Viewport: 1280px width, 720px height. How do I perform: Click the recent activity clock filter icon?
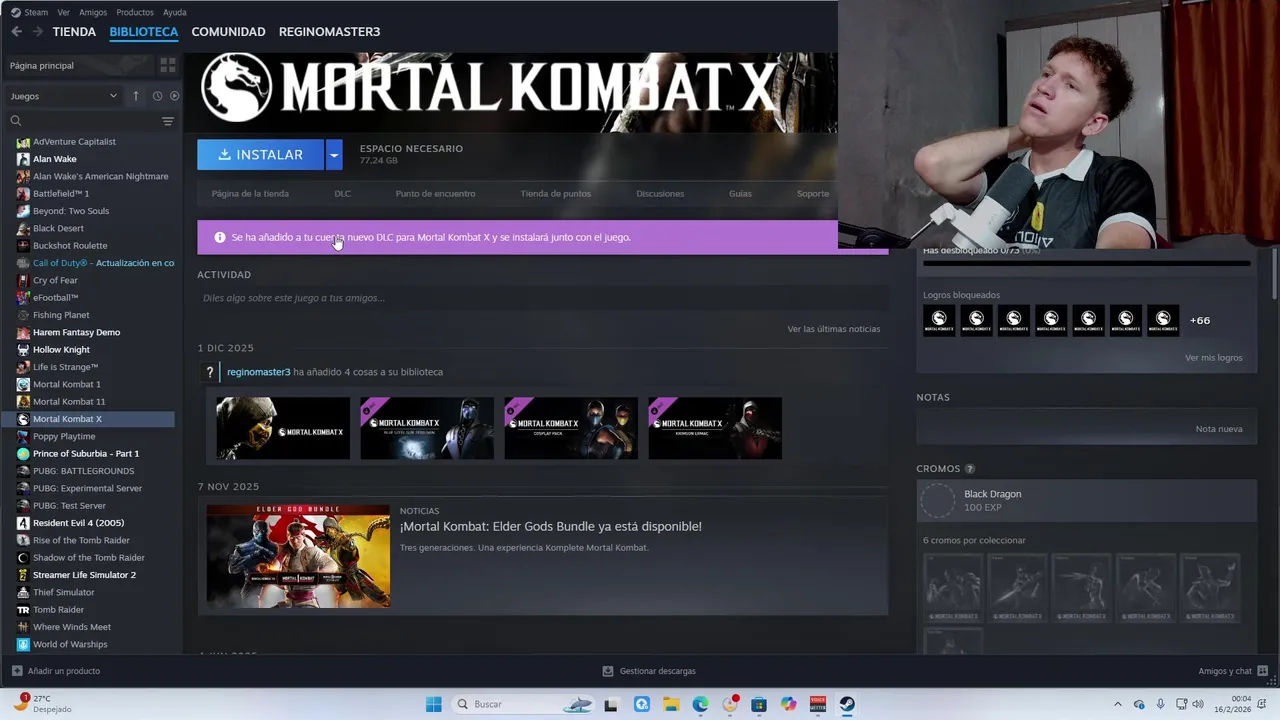[x=157, y=96]
